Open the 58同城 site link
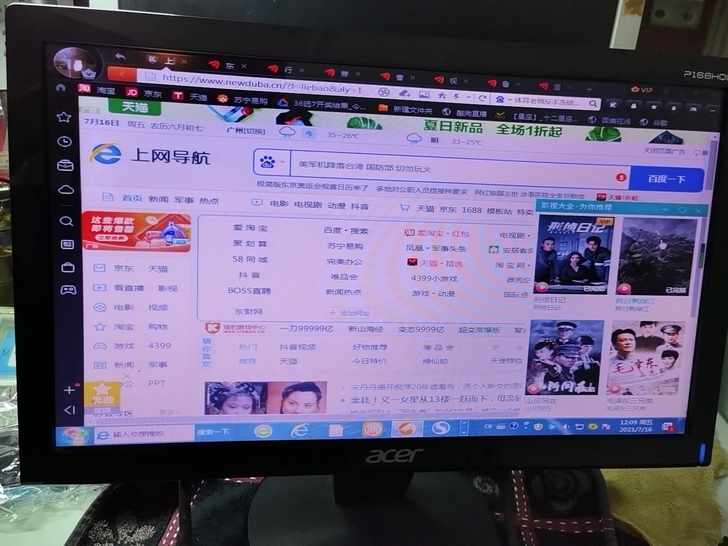 click(x=250, y=259)
